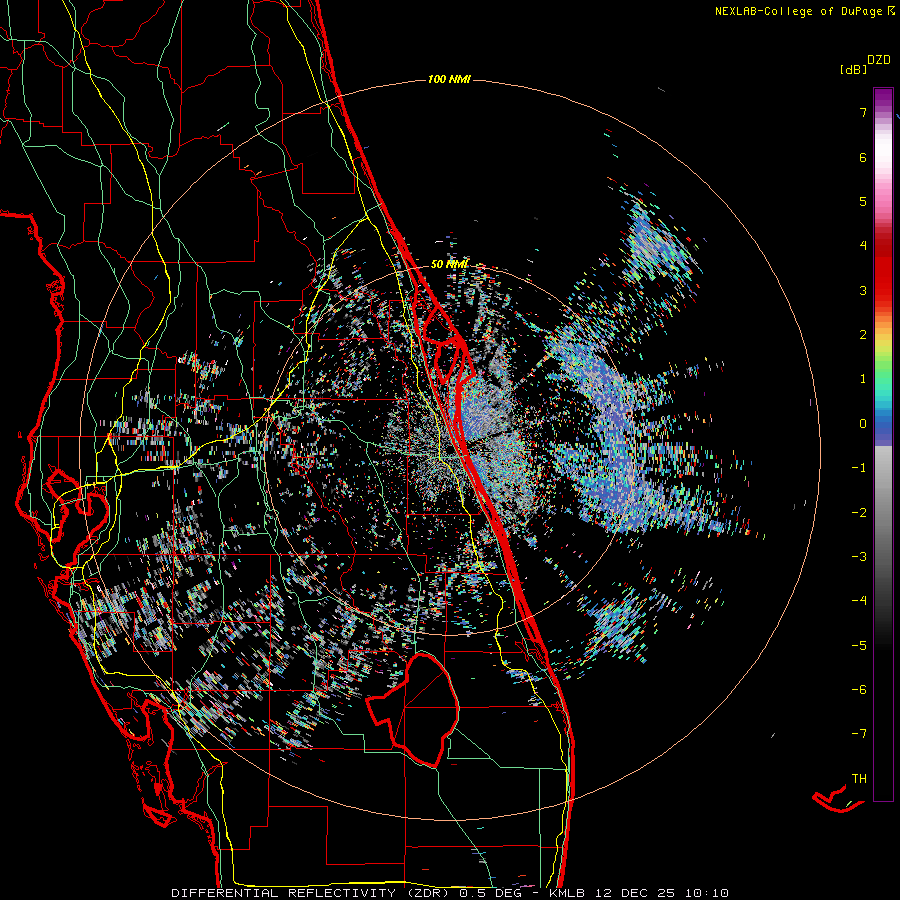Click the red band of the color scale

(x=883, y=270)
